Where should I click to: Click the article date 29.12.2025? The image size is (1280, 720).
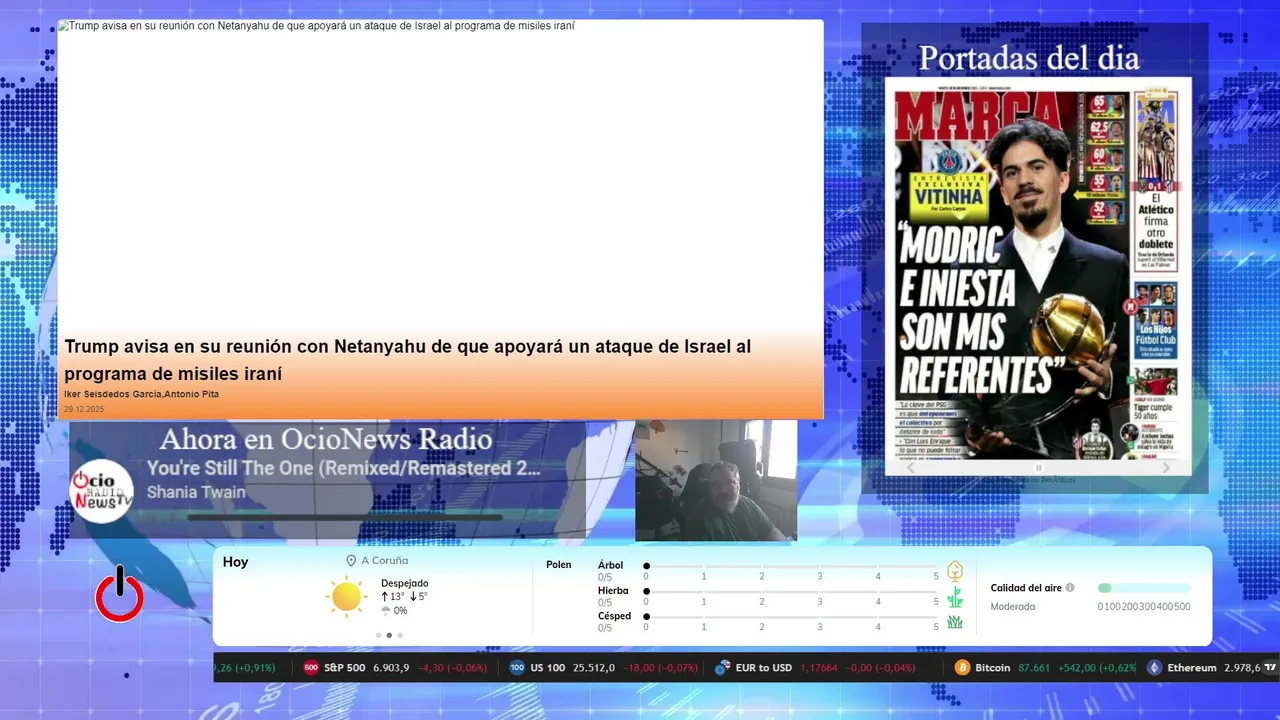(84, 409)
